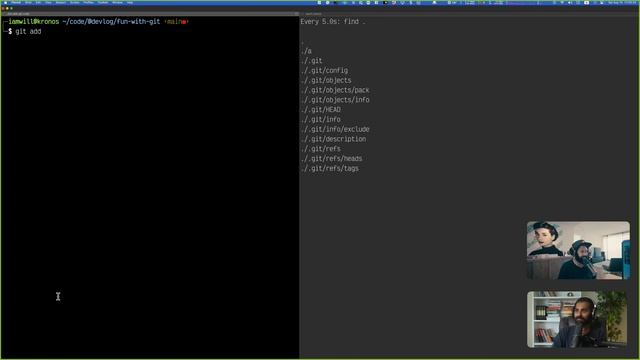Select the './.git/info/exclude' line
The height and width of the screenshot is (360, 640).
335,129
